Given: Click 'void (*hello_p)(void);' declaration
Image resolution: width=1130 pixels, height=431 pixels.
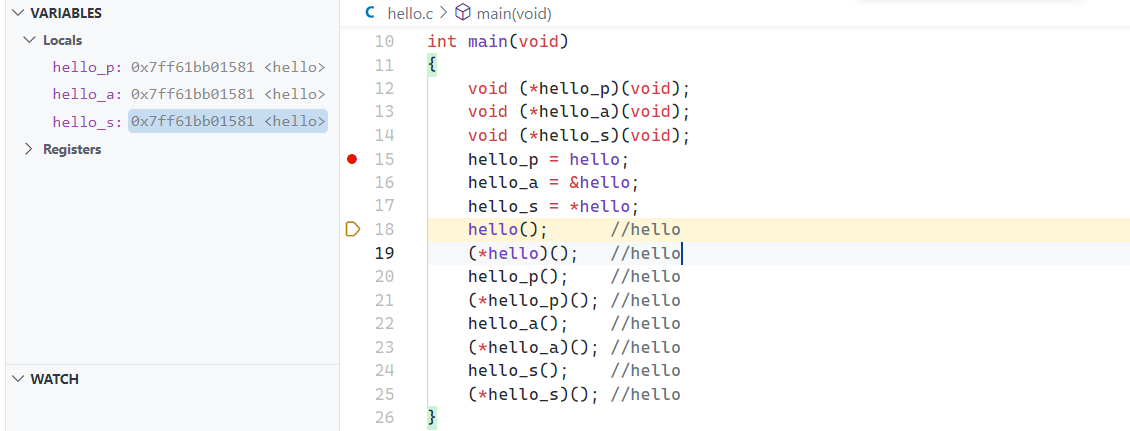Looking at the screenshot, I should (579, 89).
